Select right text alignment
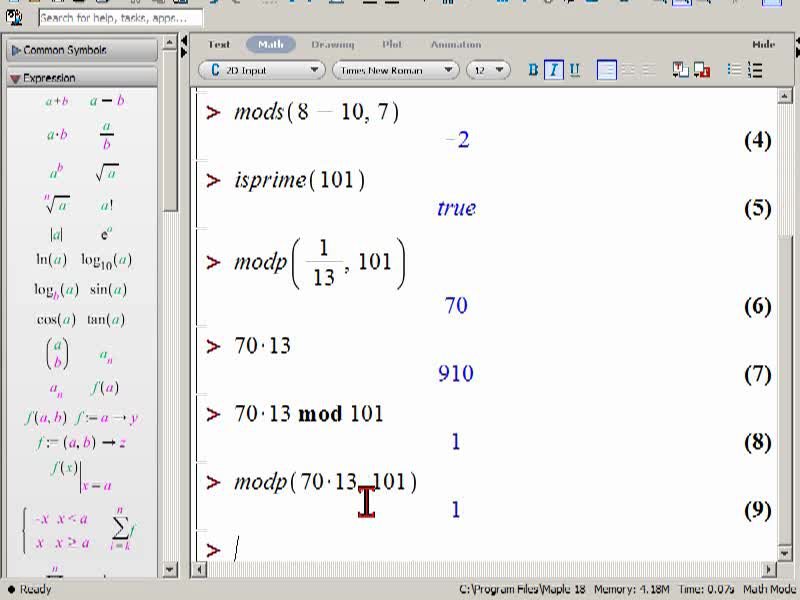 (x=648, y=70)
